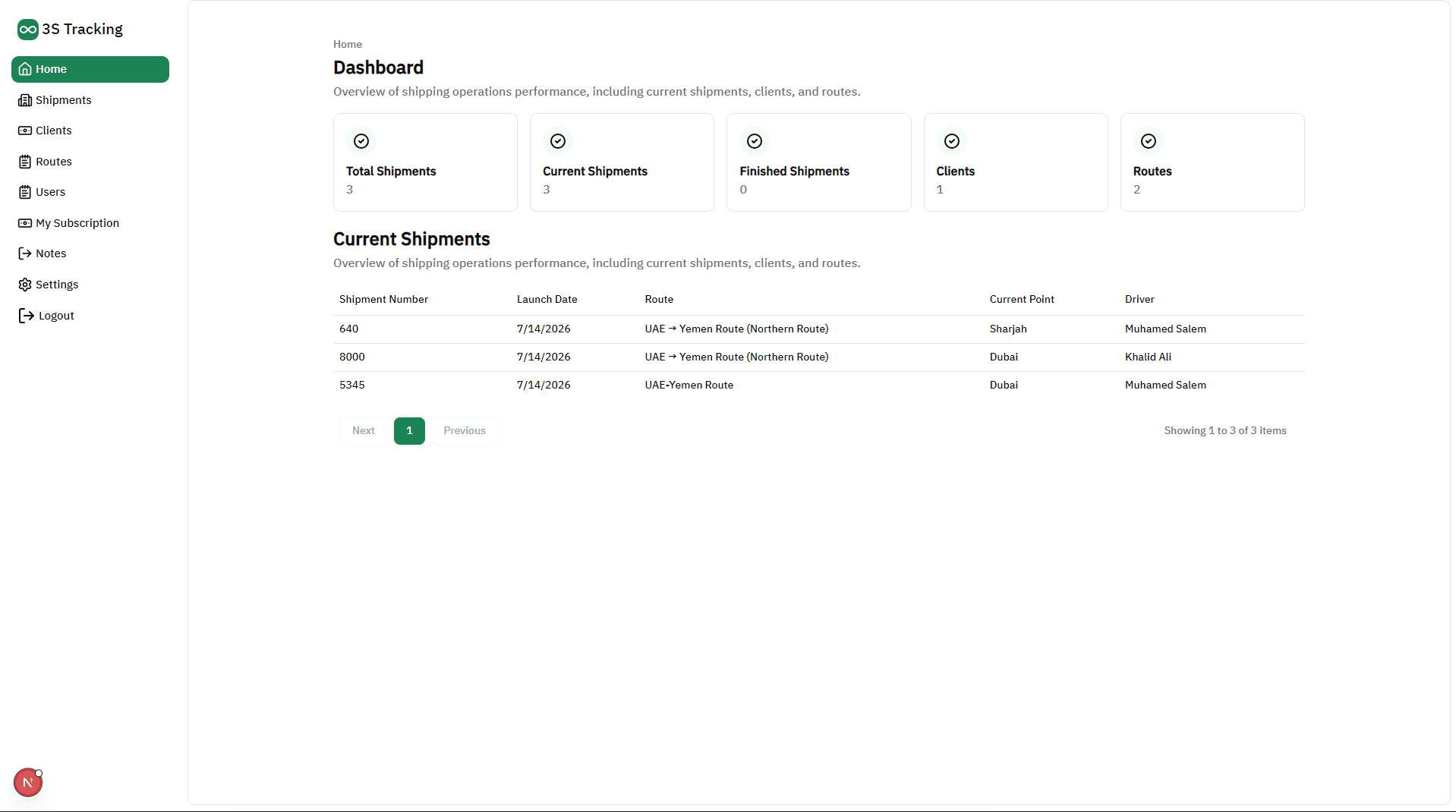Click the 3S Tracking infinity logo icon

point(28,30)
